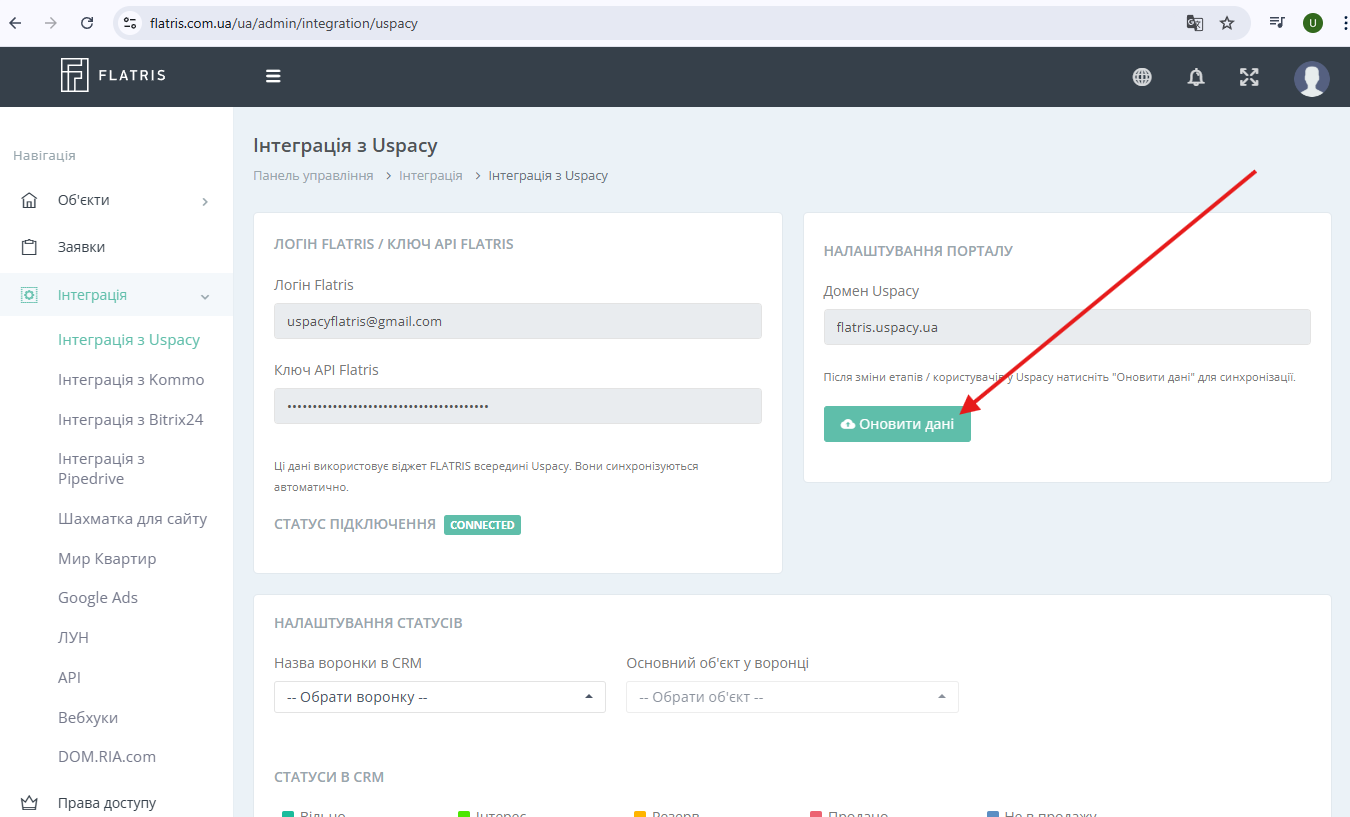Reload the current page

click(x=87, y=23)
